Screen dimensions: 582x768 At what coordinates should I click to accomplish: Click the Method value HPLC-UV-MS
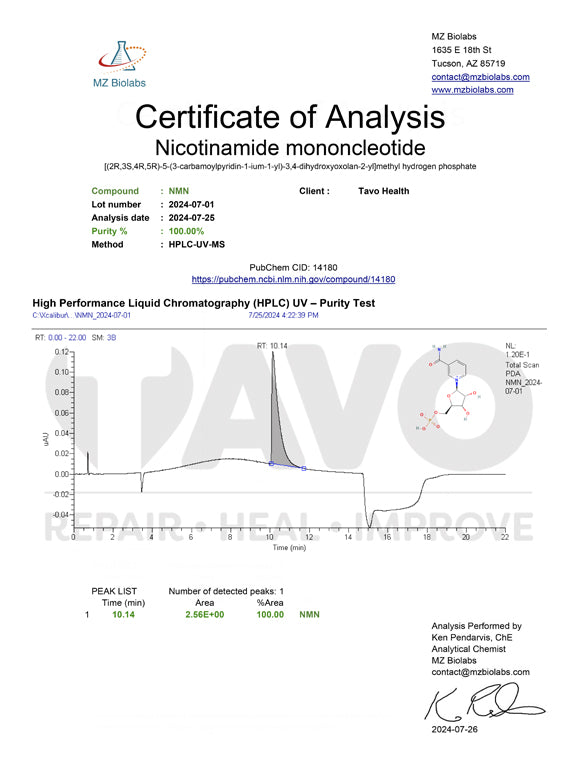tap(196, 244)
